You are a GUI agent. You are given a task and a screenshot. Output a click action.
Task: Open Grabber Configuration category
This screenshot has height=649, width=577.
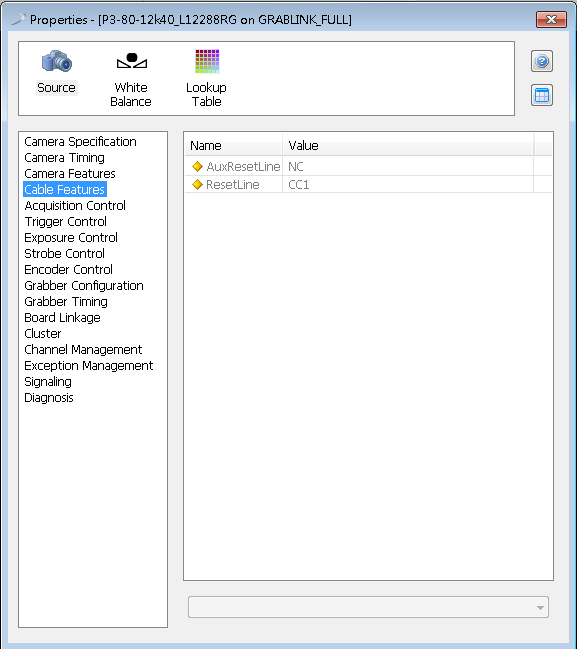tap(84, 286)
